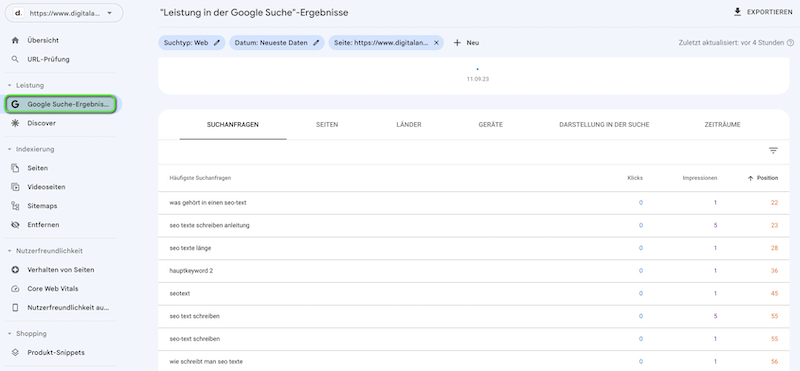This screenshot has height=371, width=800.
Task: Open Darstellung in der Suche tab
Action: pyautogui.click(x=604, y=125)
